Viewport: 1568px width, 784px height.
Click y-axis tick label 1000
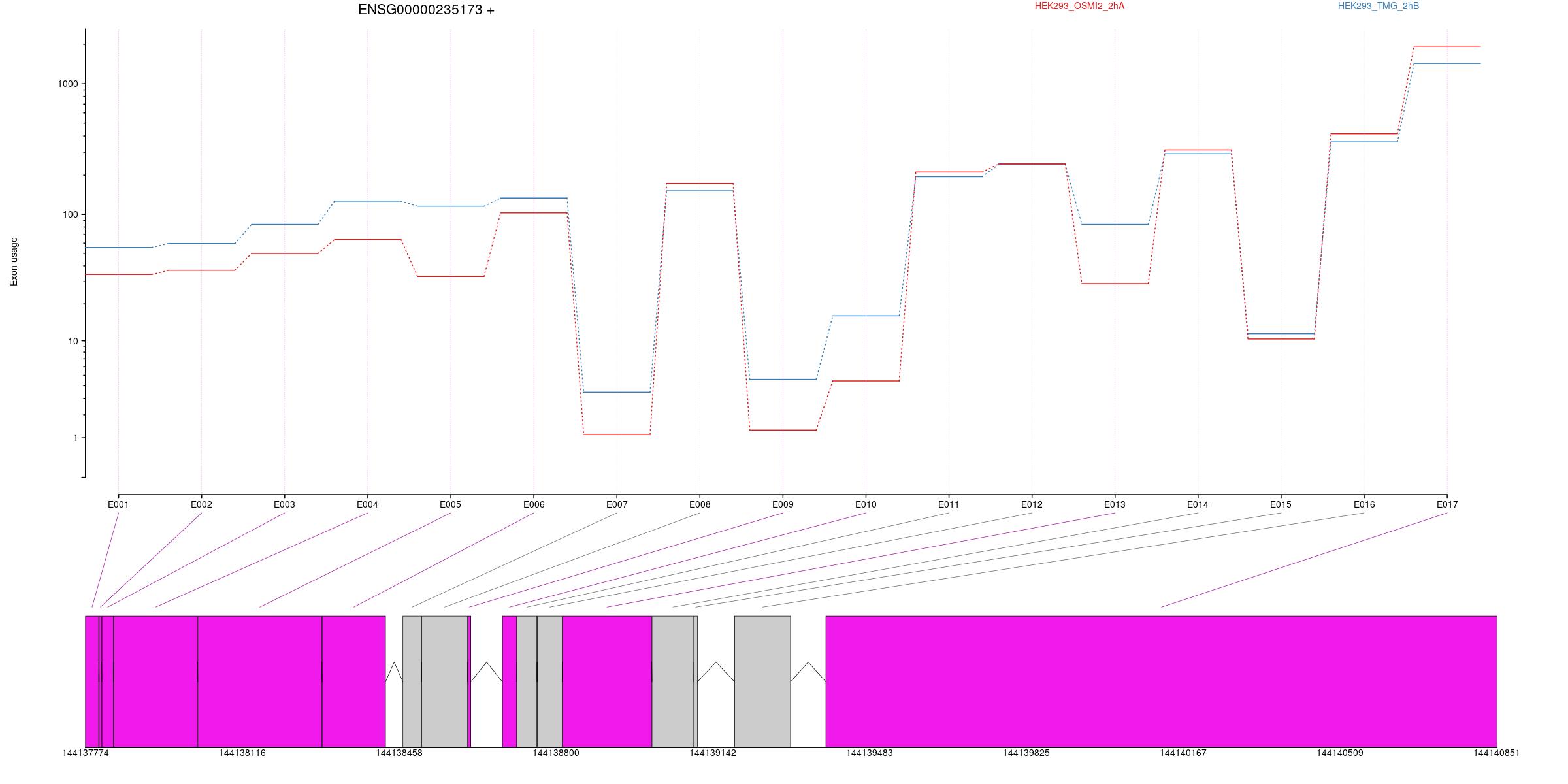click(x=68, y=84)
